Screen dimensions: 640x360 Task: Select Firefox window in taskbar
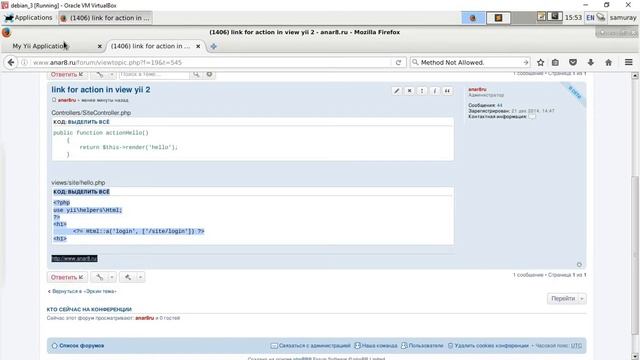tap(105, 18)
